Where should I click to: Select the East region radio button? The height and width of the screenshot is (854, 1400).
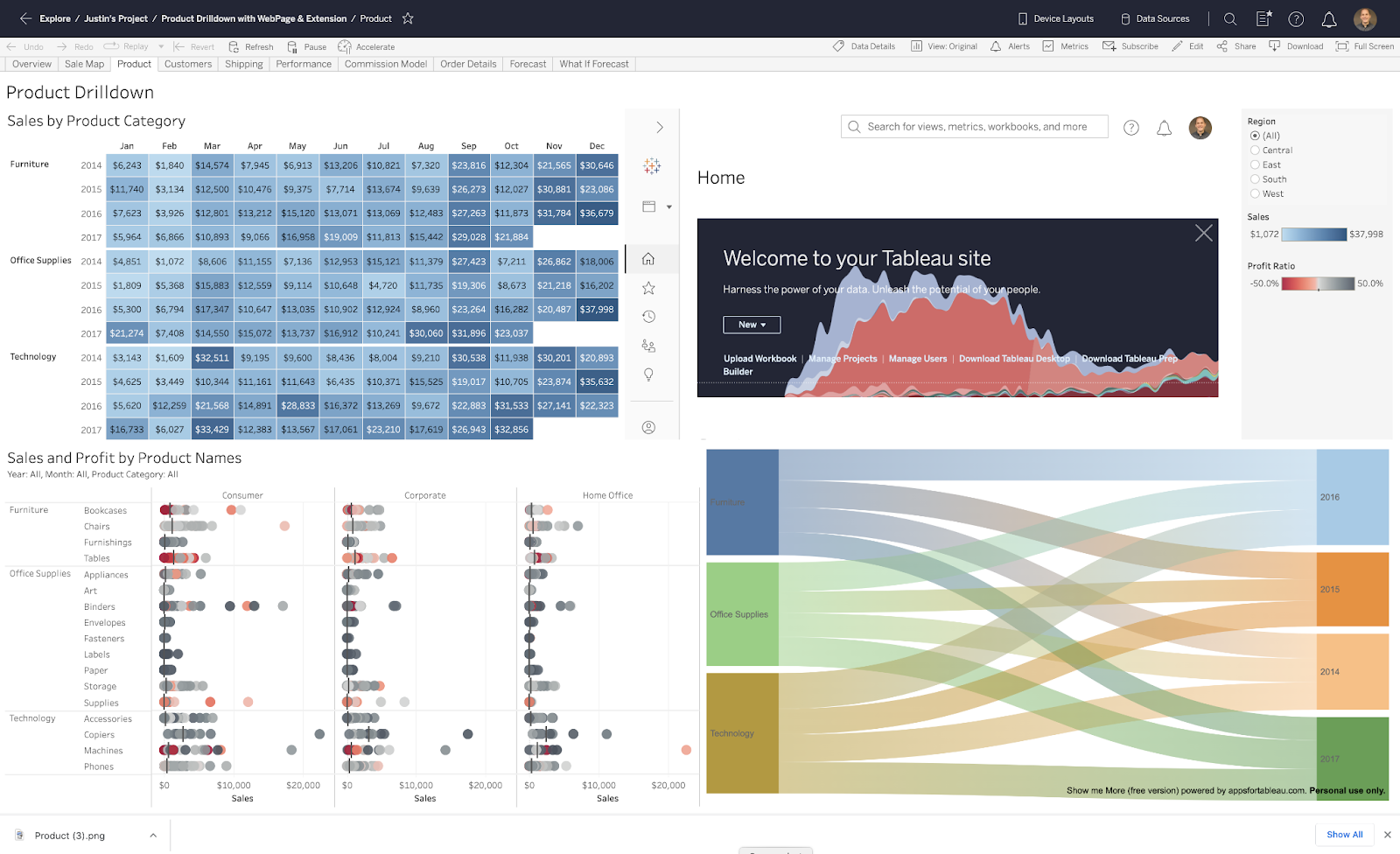[1255, 164]
